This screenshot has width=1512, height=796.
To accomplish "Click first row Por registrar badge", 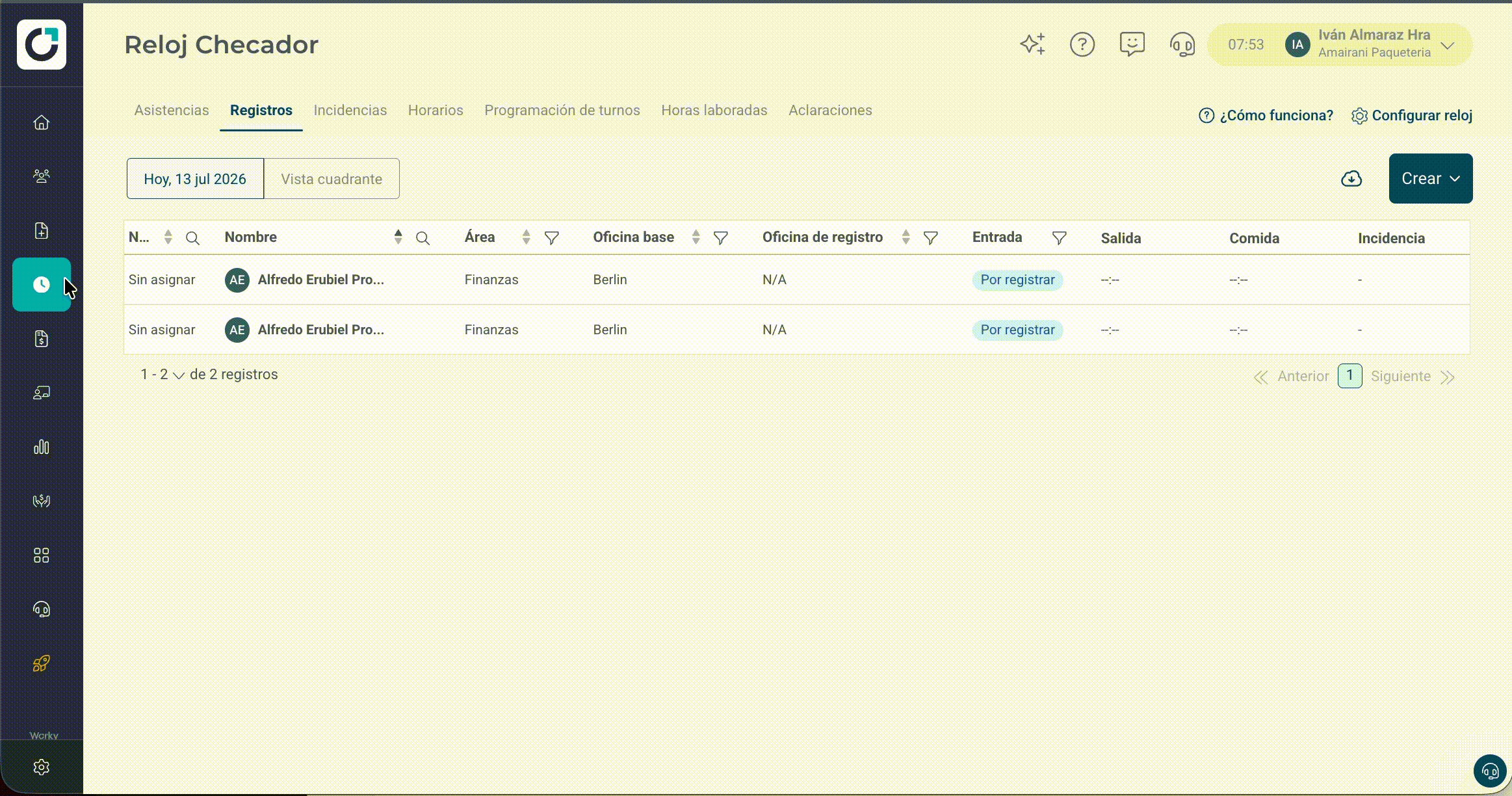I will [x=1017, y=280].
